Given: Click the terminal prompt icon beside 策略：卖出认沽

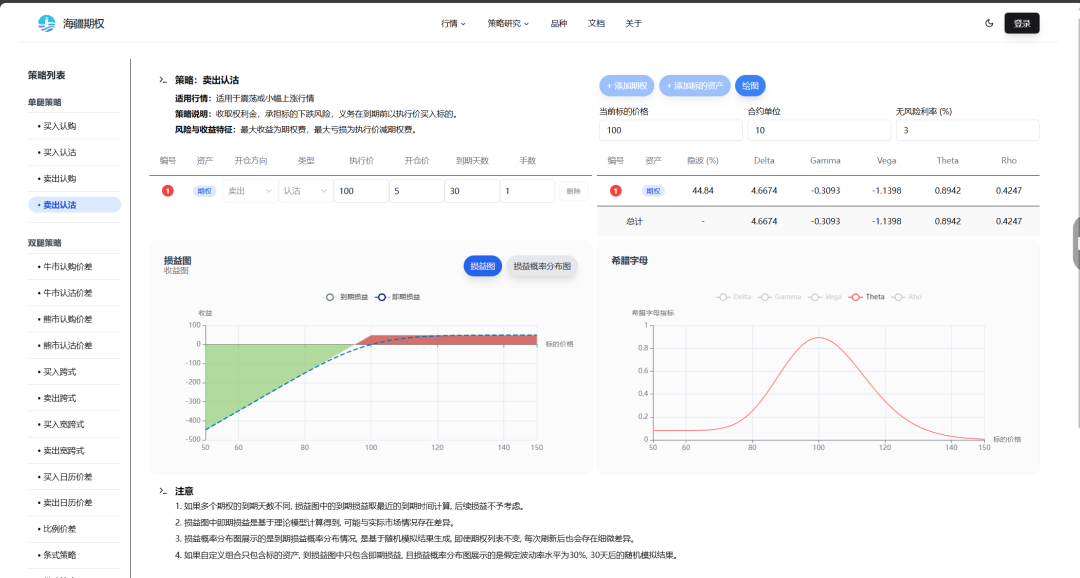Looking at the screenshot, I should coord(163,80).
